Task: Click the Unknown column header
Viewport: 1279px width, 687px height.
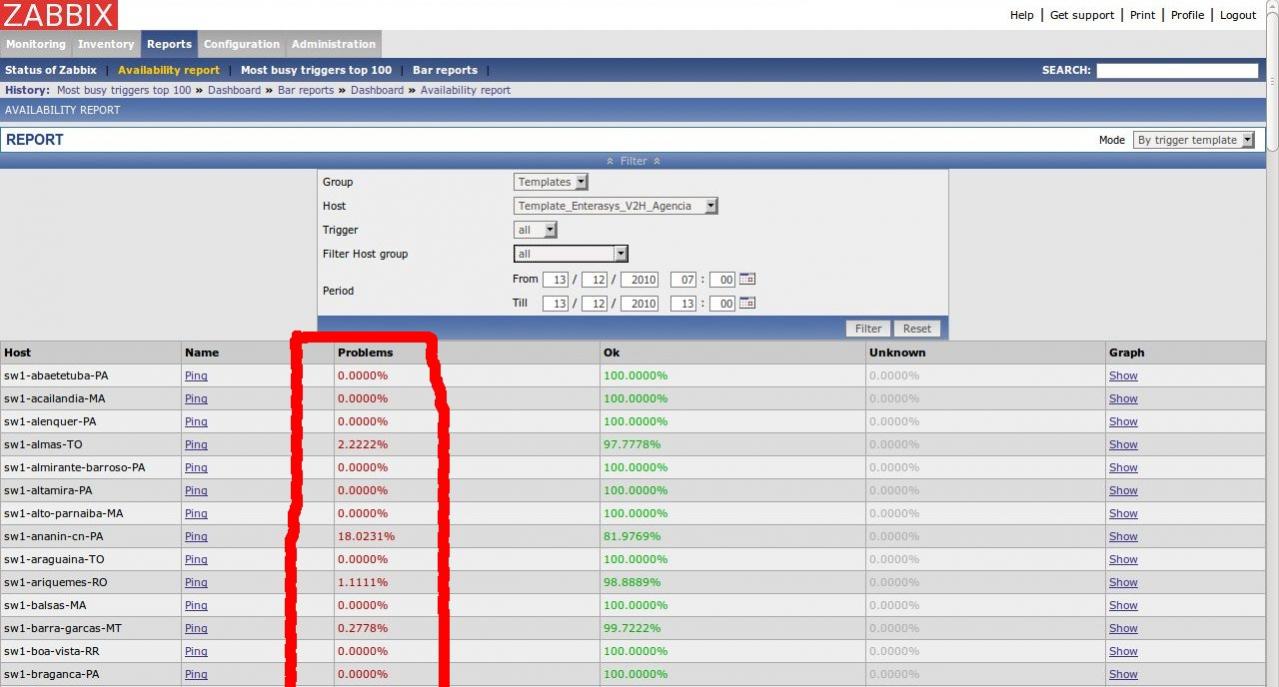Action: click(897, 353)
